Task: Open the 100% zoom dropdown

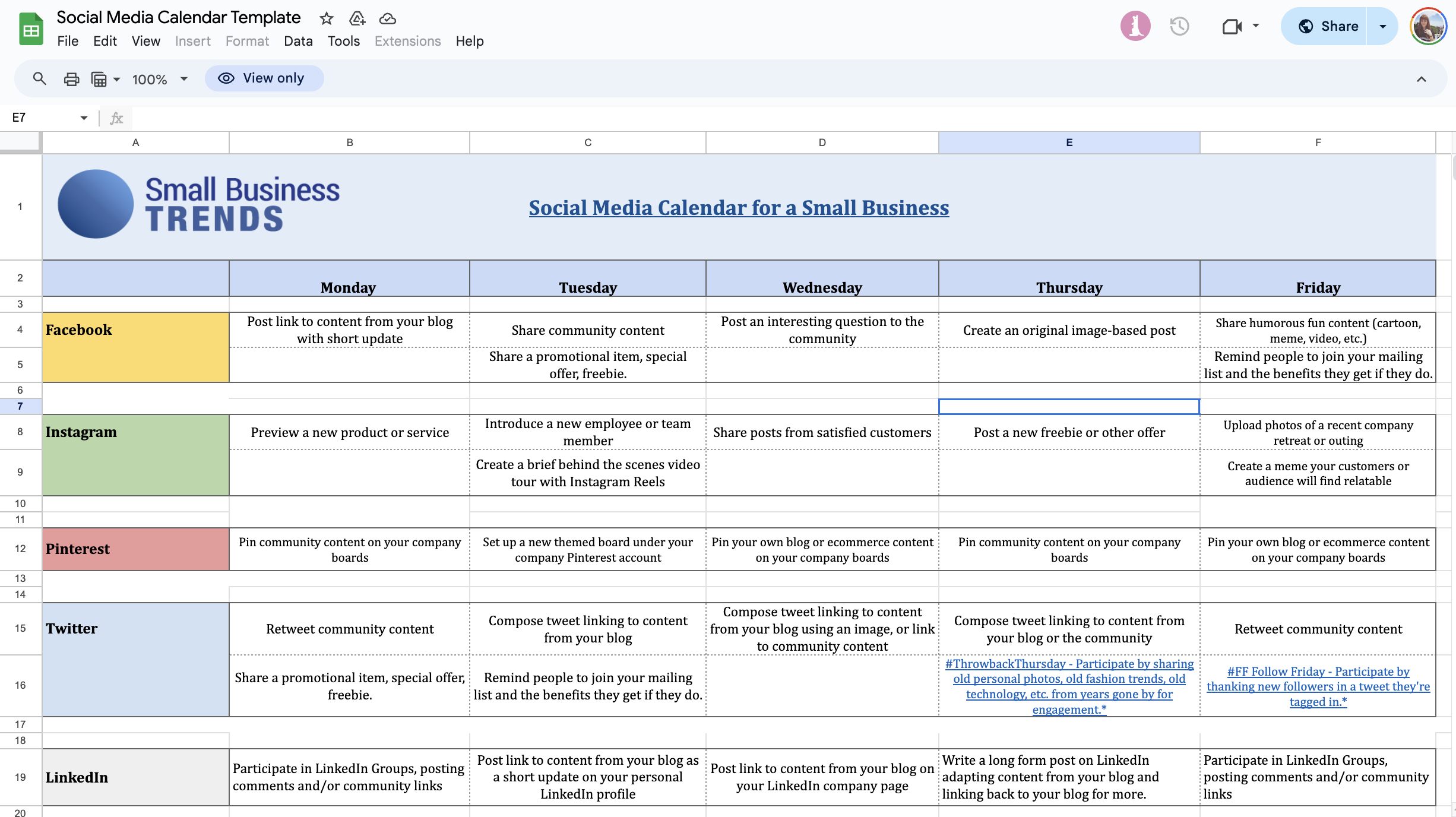Action: [x=157, y=78]
